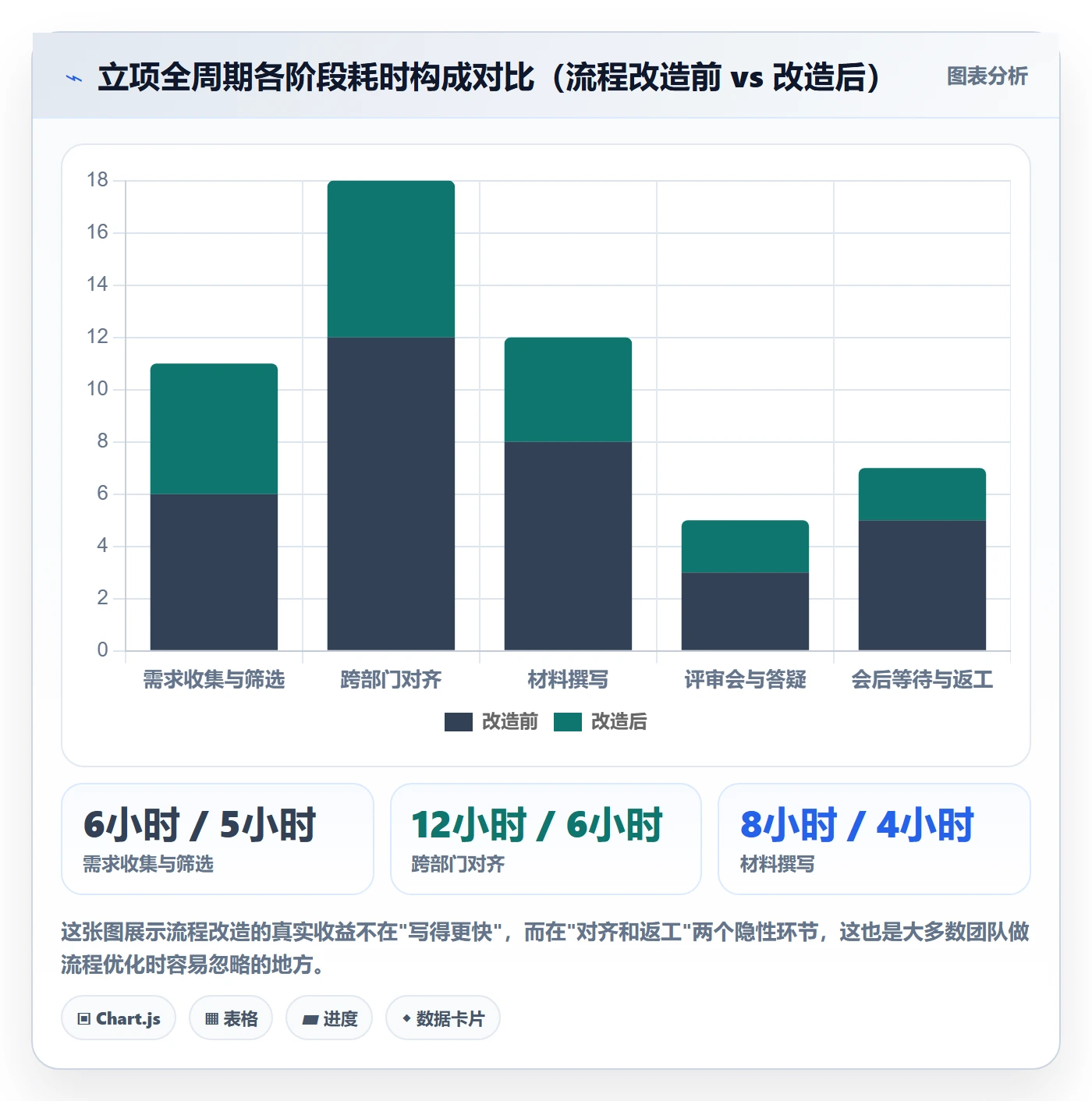Screen dimensions: 1092x1101
Task: Click the description paragraph starting 这张图展示
Action: pos(546,948)
